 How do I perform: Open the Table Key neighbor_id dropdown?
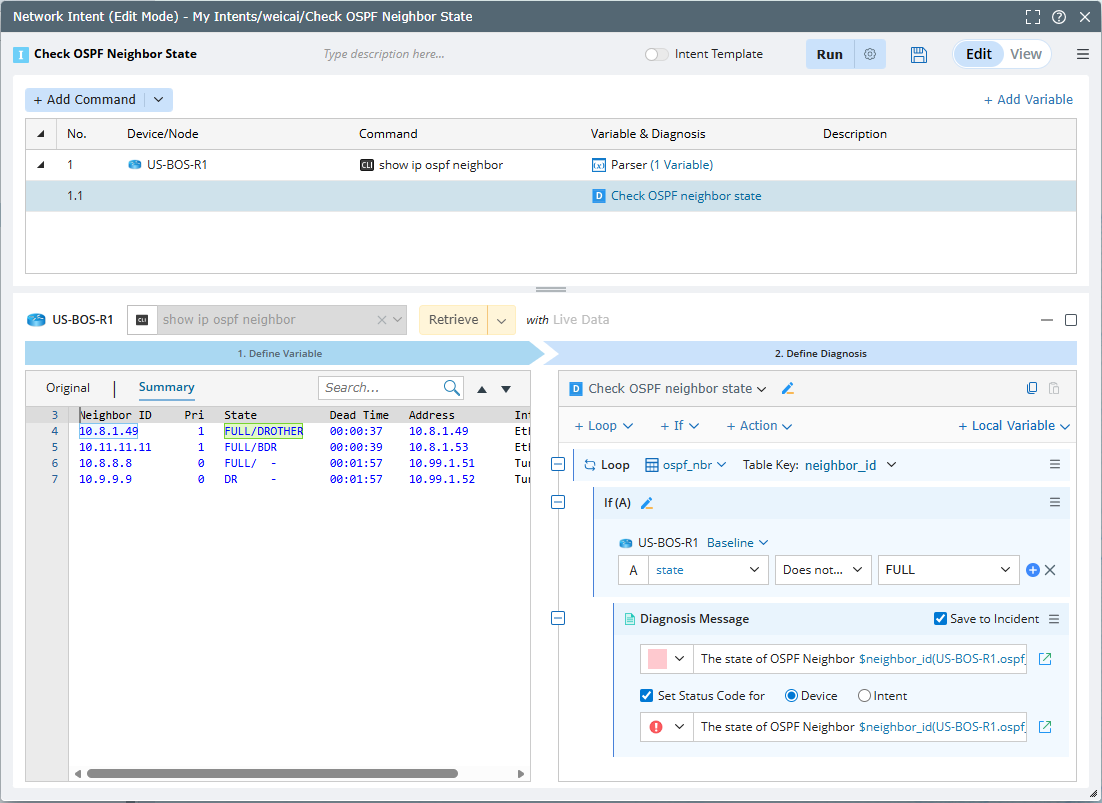[x=850, y=465]
